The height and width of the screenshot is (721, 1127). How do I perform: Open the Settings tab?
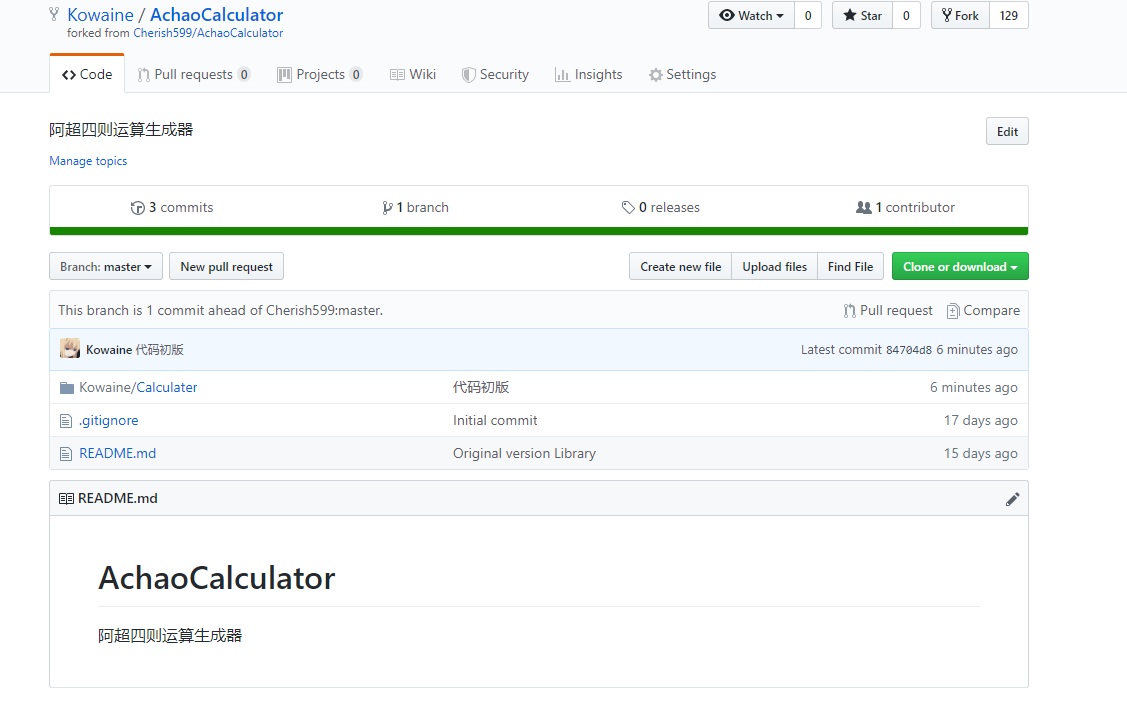(682, 75)
